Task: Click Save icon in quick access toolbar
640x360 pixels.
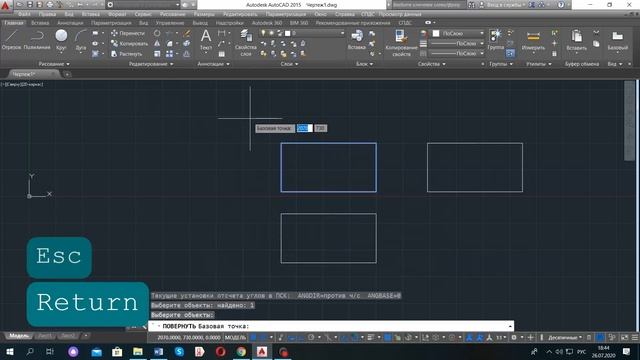Action: coord(30,5)
